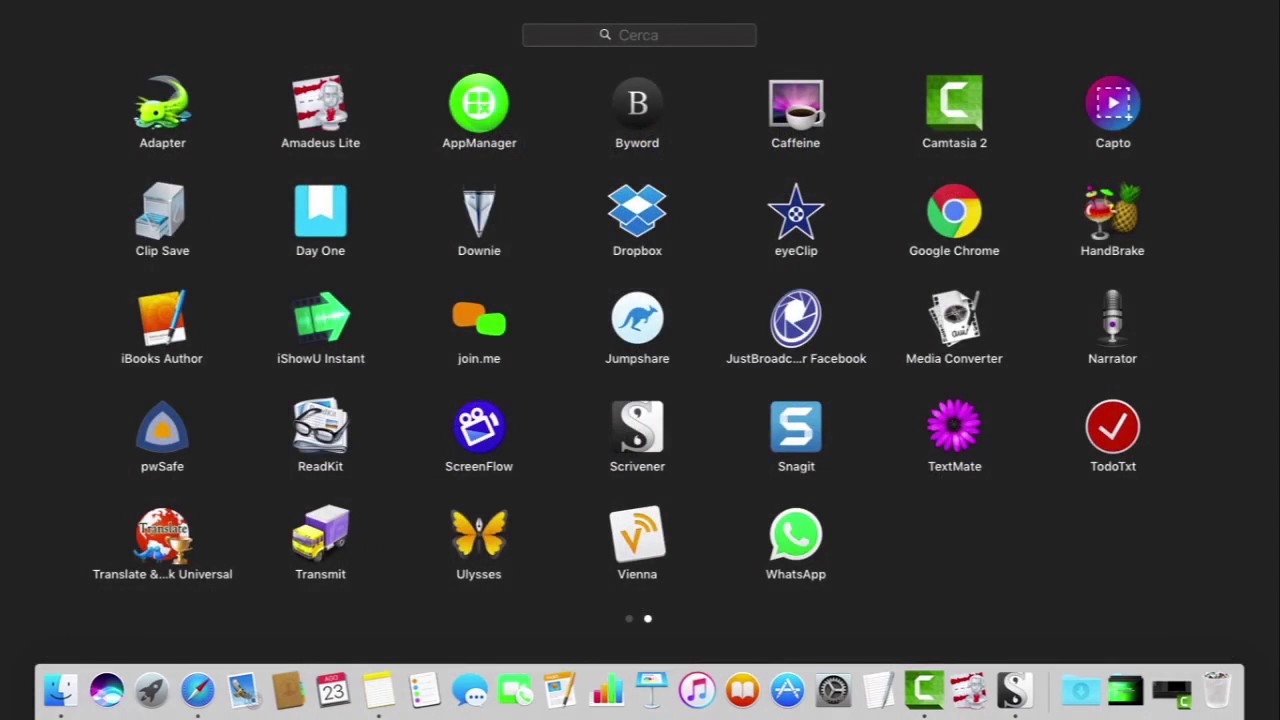
Task: Switch to the first Launchpad page dot
Action: click(x=629, y=619)
